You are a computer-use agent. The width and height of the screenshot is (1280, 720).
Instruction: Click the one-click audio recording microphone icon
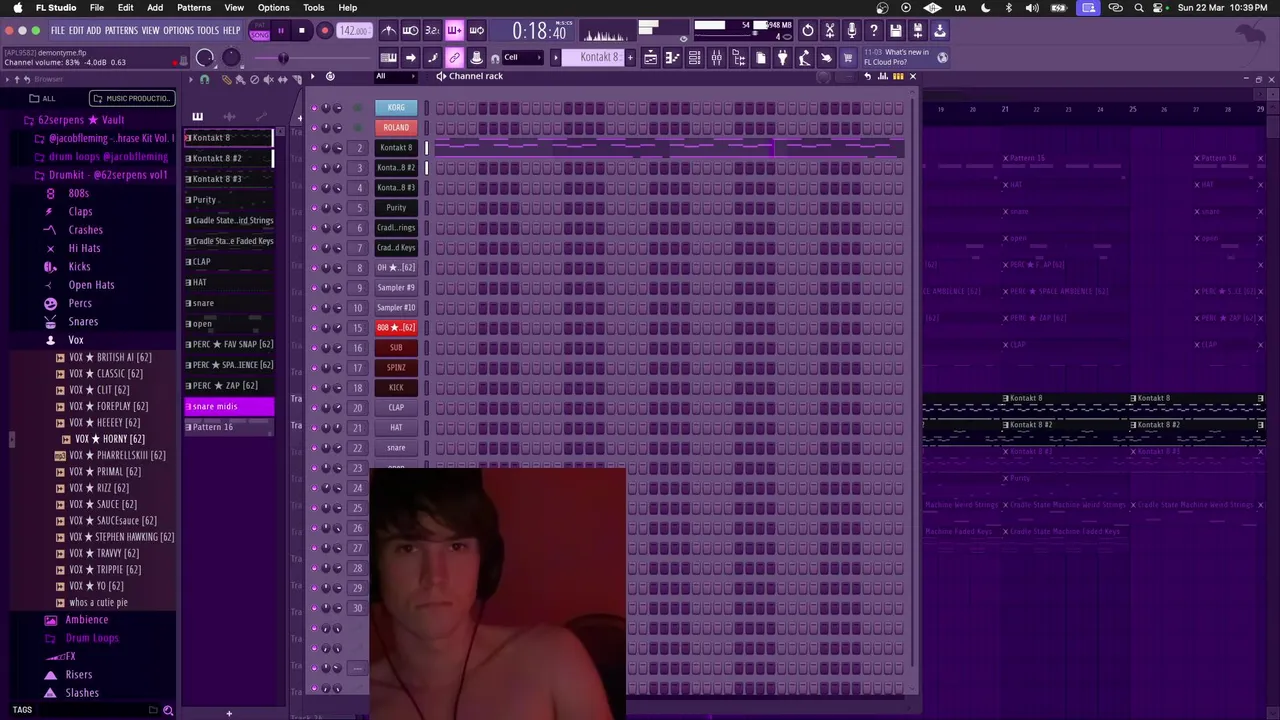(x=852, y=30)
